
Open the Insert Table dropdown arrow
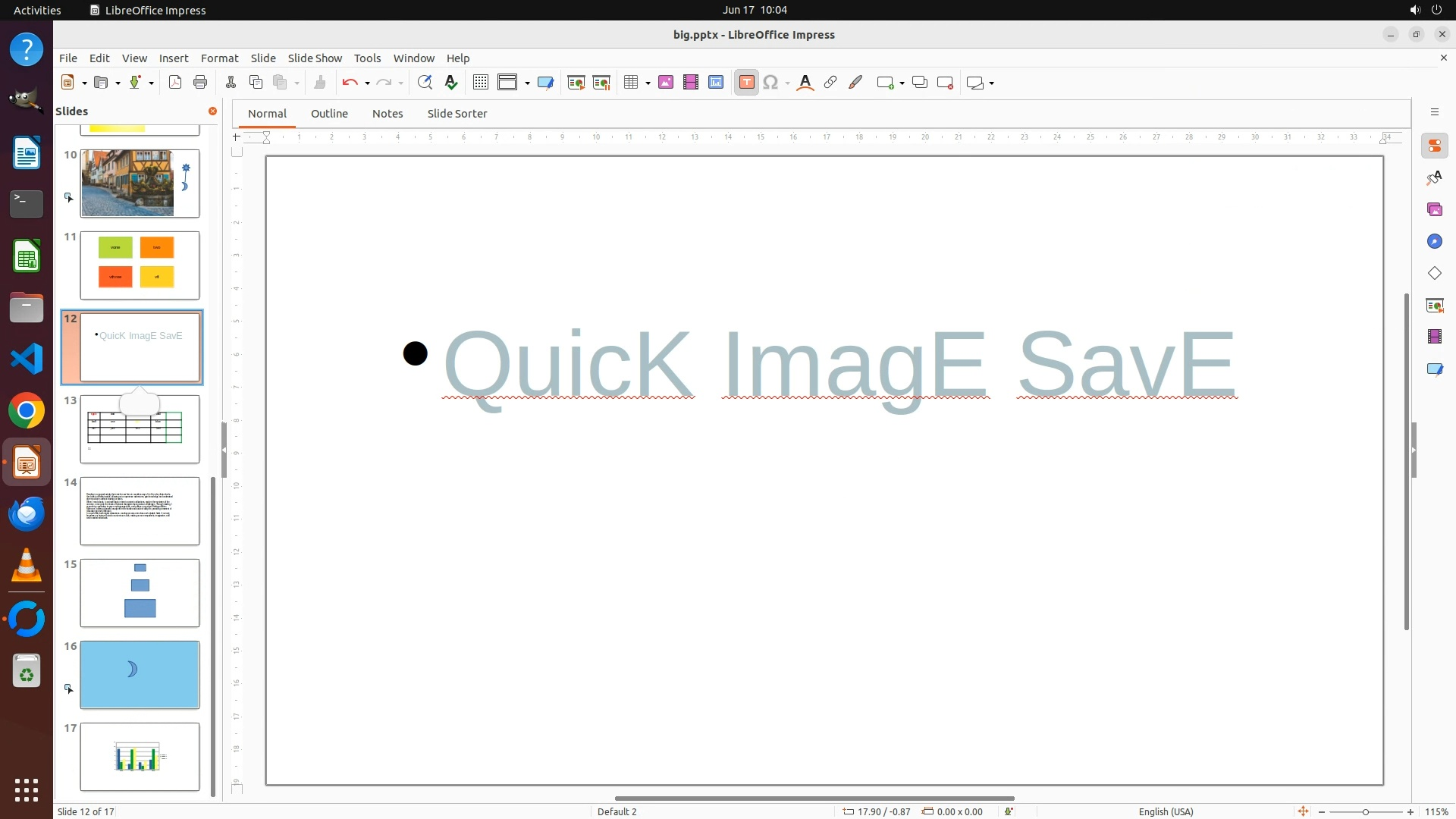648,83
